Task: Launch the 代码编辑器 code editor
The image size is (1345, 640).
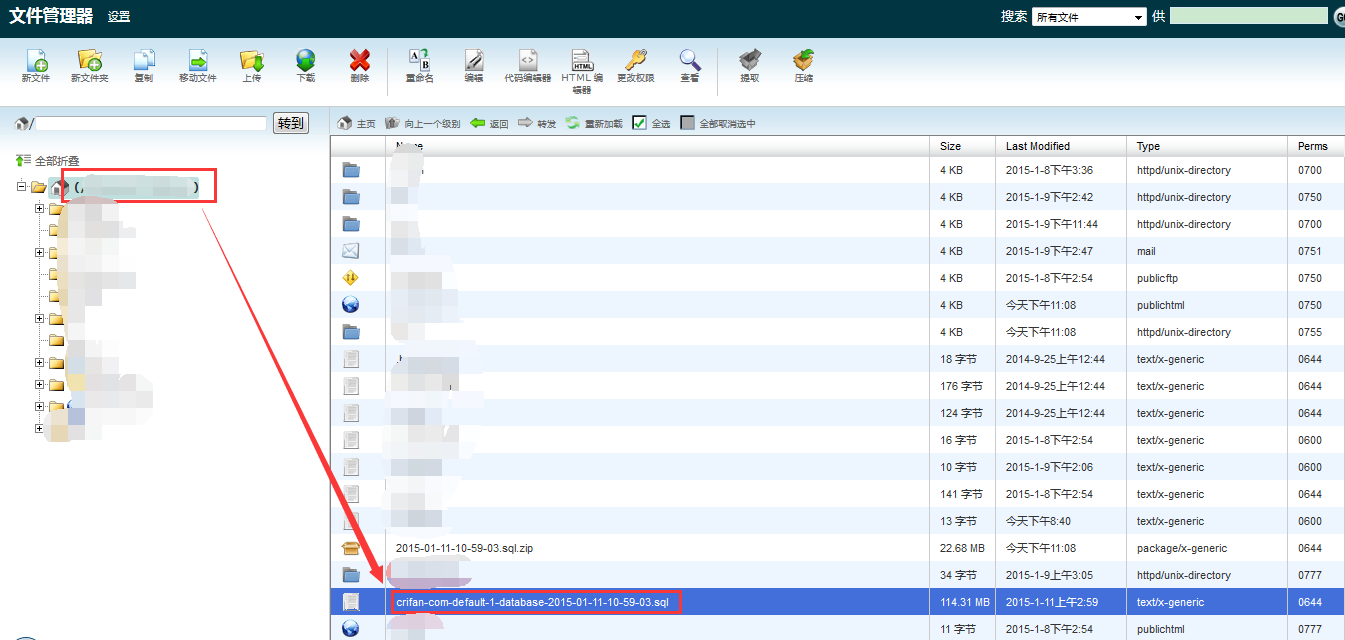Action: pyautogui.click(x=527, y=60)
